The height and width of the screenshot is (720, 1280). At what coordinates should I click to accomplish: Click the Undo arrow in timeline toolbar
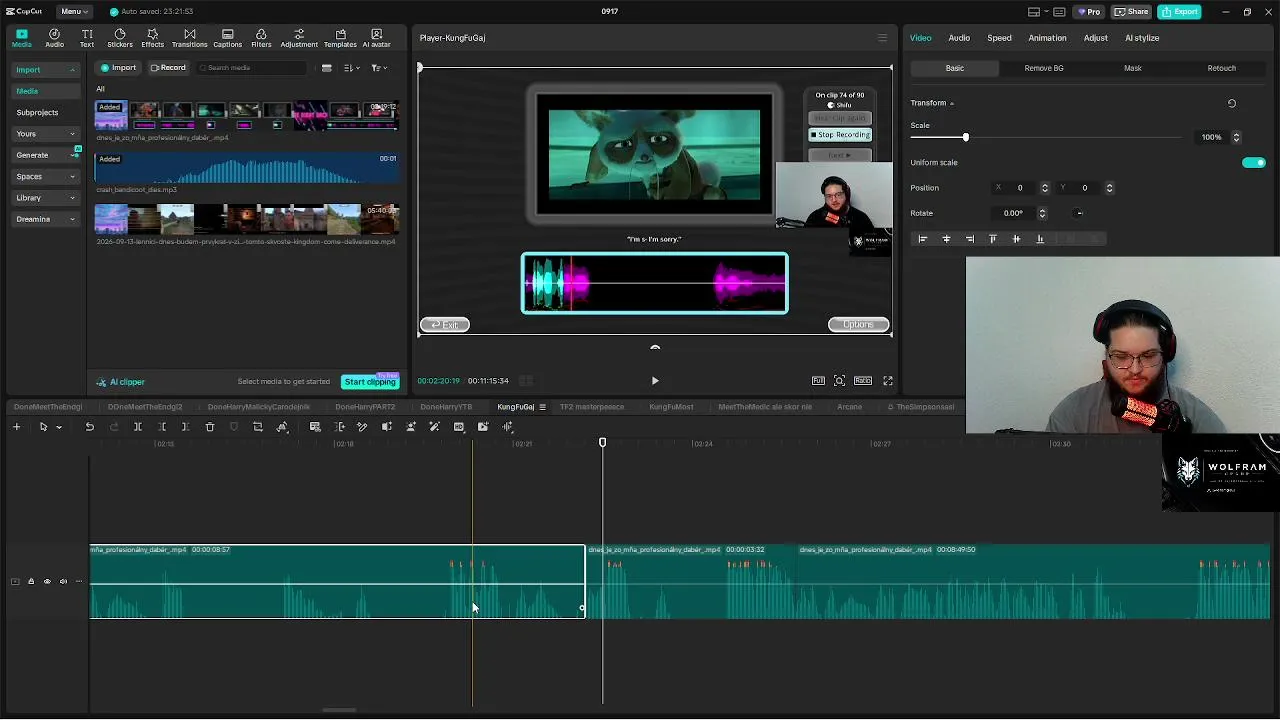(x=89, y=427)
